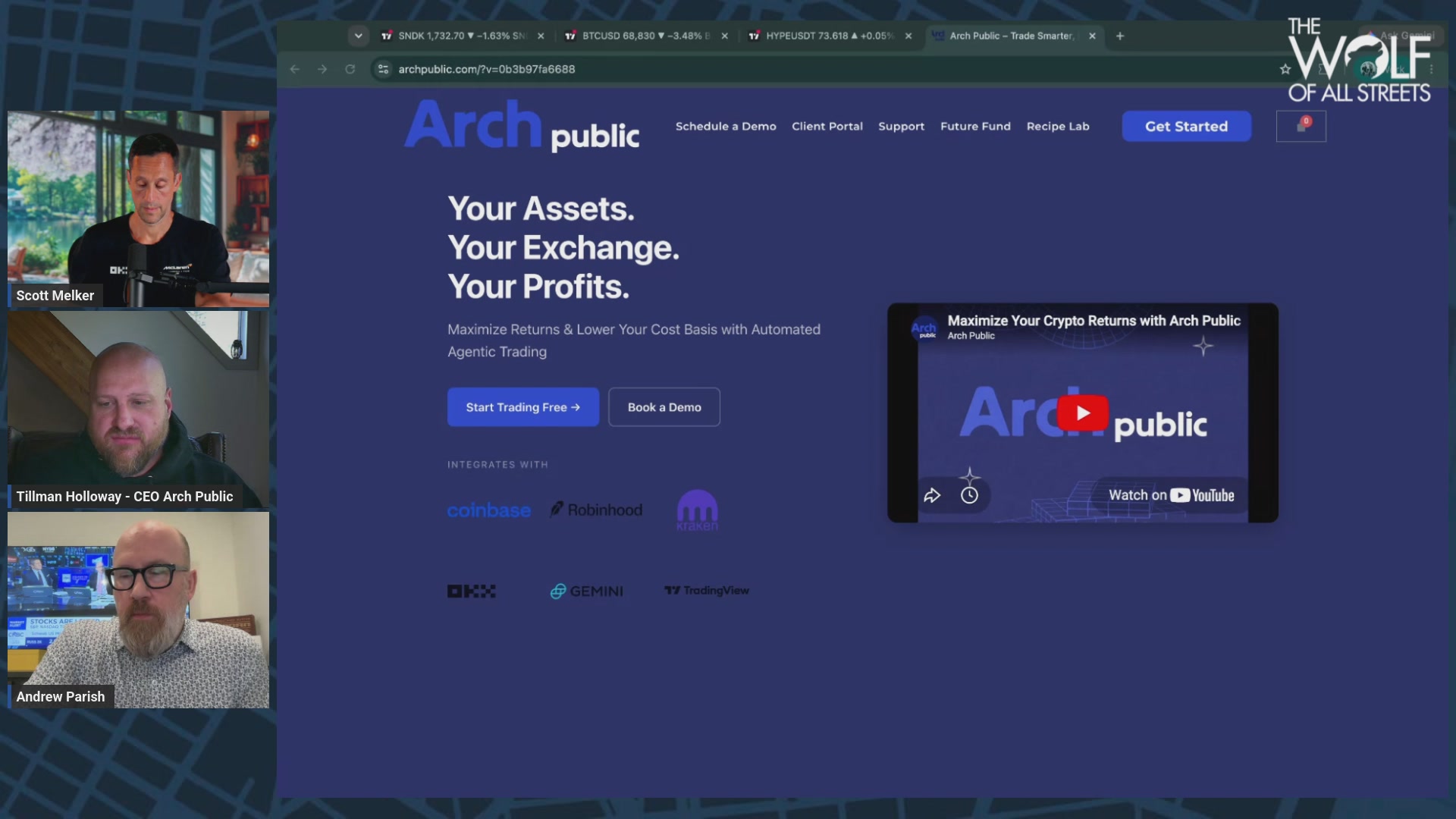Click the Book a Demo button
The image size is (1456, 819).
click(x=664, y=407)
